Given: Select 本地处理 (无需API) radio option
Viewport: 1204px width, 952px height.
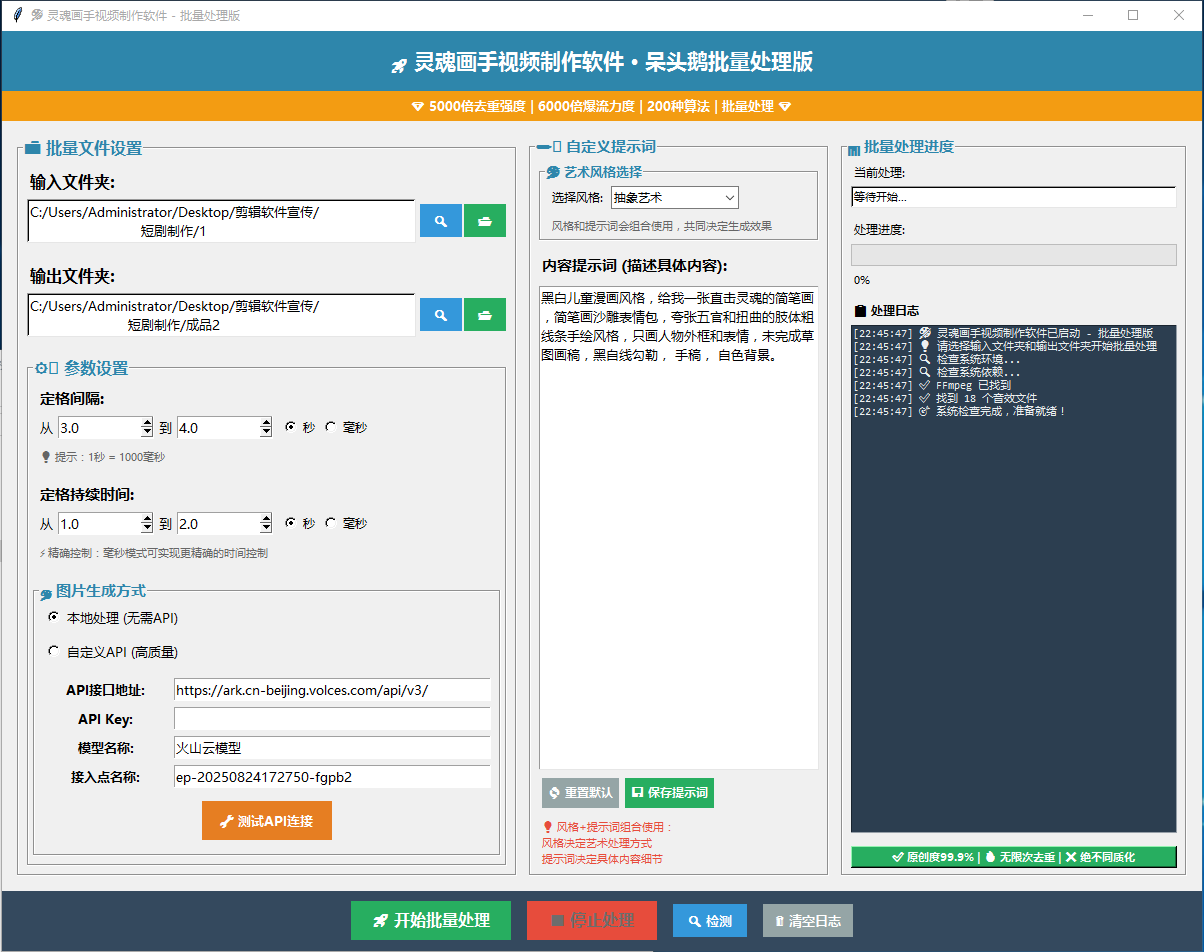Looking at the screenshot, I should pyautogui.click(x=54, y=617).
